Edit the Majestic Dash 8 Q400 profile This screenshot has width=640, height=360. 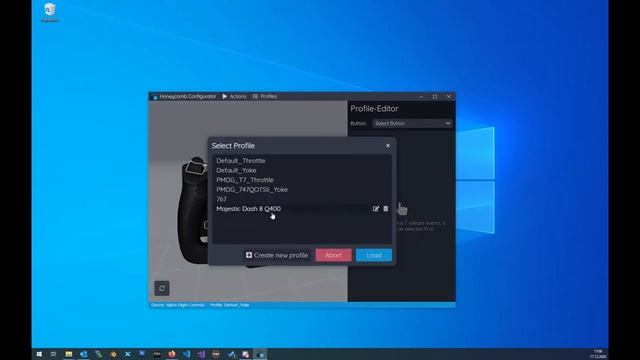point(376,209)
